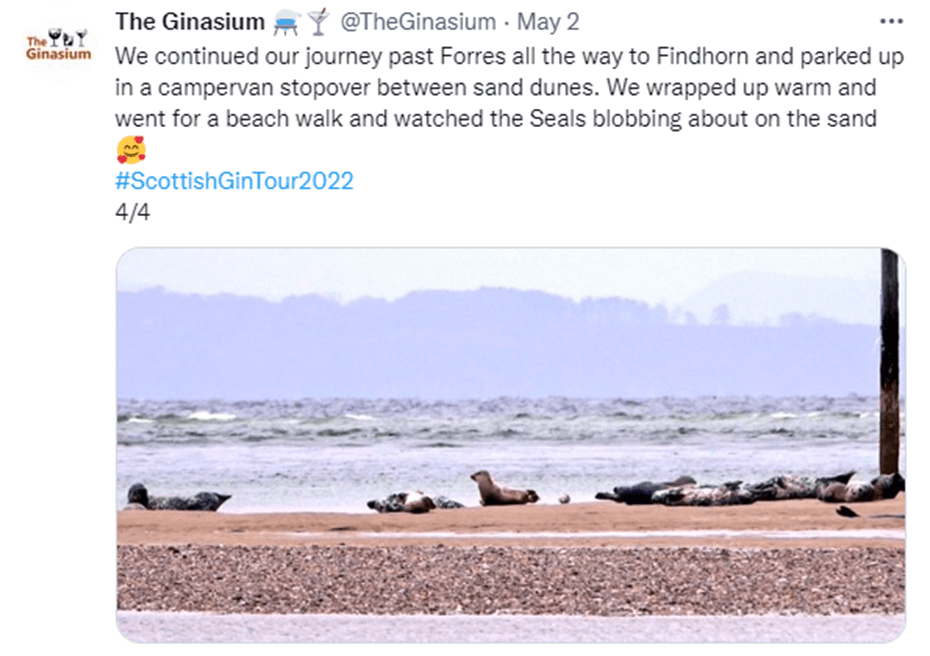
Task: Open the tweet's three-dot more menu
Action: click(890, 21)
